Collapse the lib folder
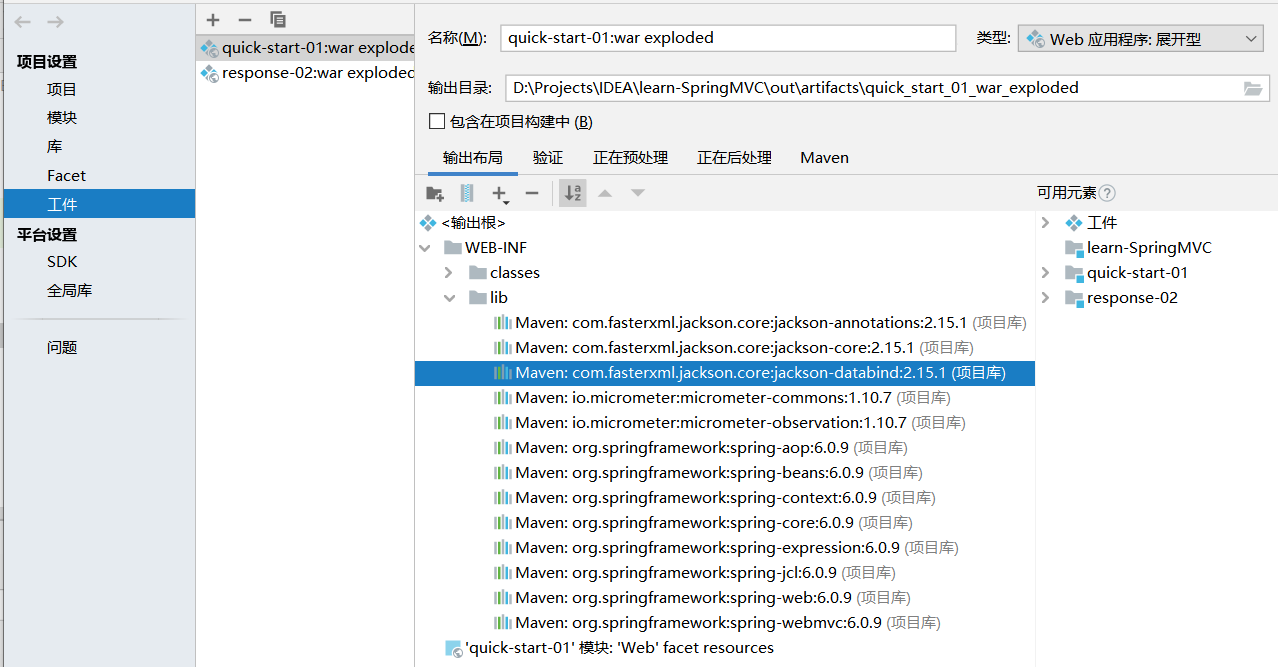The height and width of the screenshot is (667, 1278). coord(450,298)
